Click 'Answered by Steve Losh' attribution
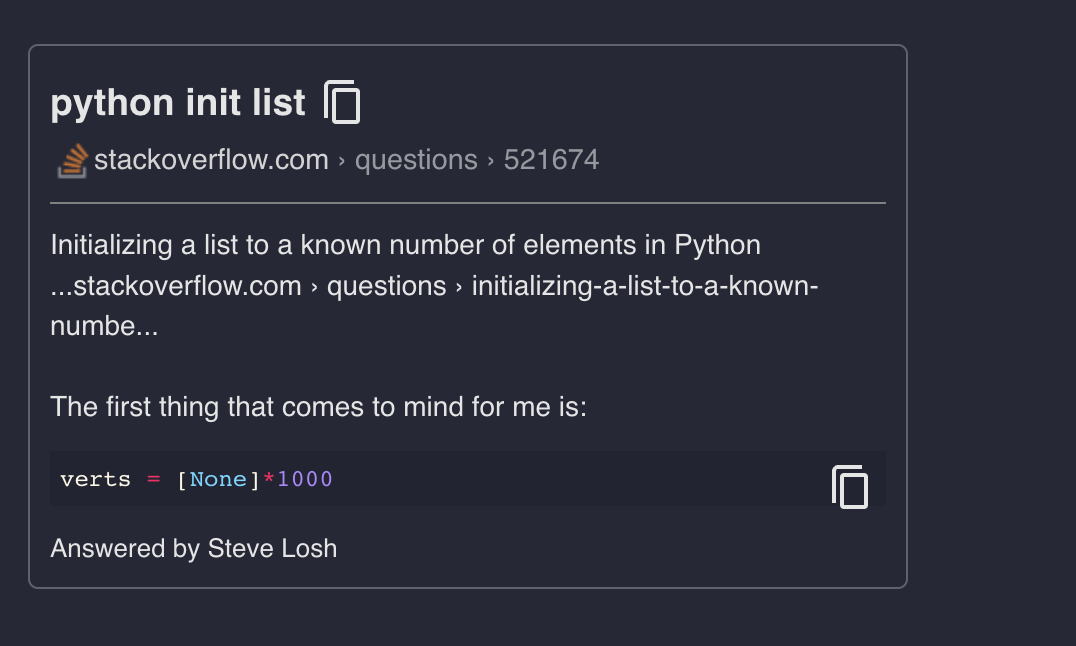This screenshot has height=646, width=1076. tap(194, 548)
